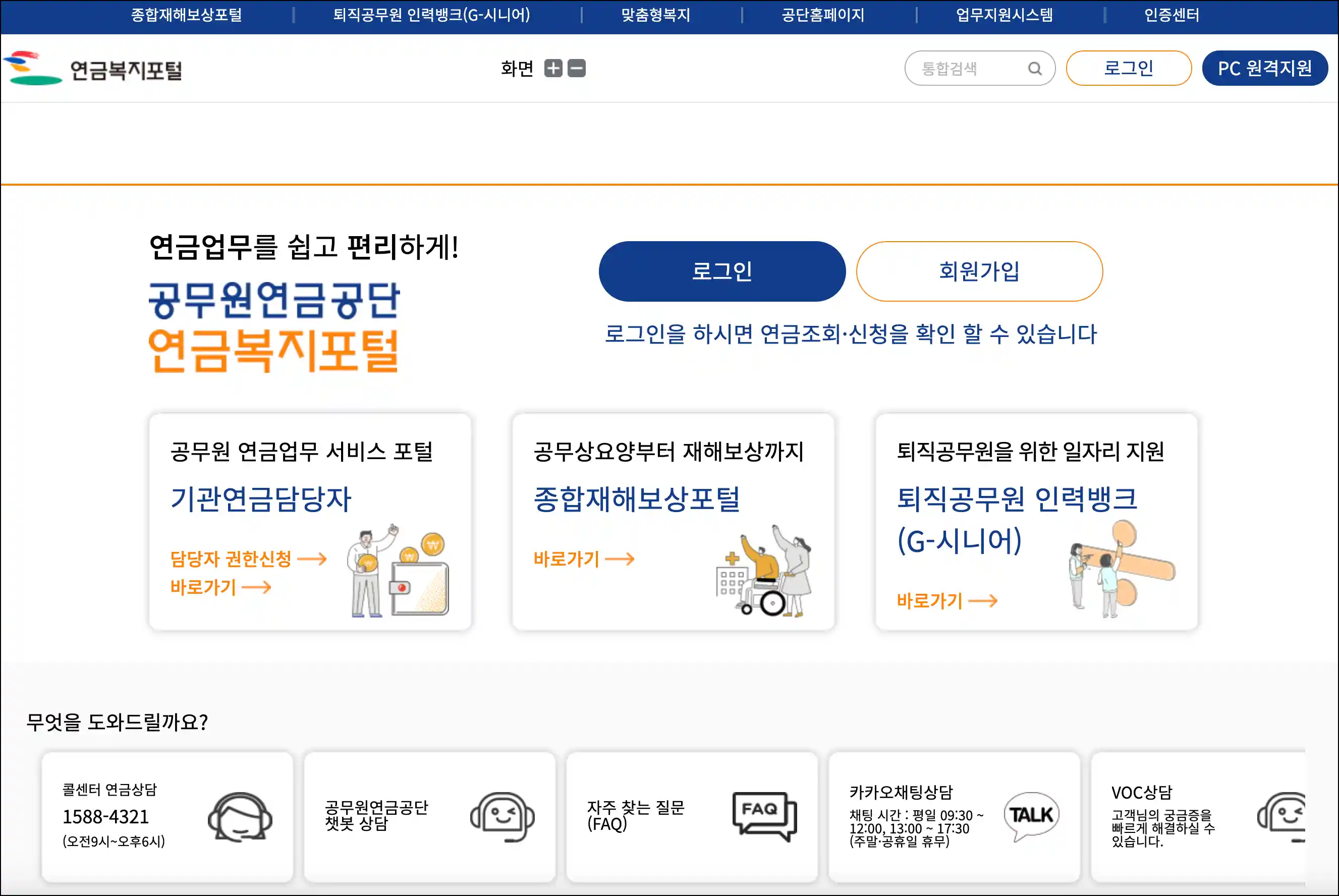Open the 자주 찾는 질문 (FAQ) card

[x=692, y=817]
